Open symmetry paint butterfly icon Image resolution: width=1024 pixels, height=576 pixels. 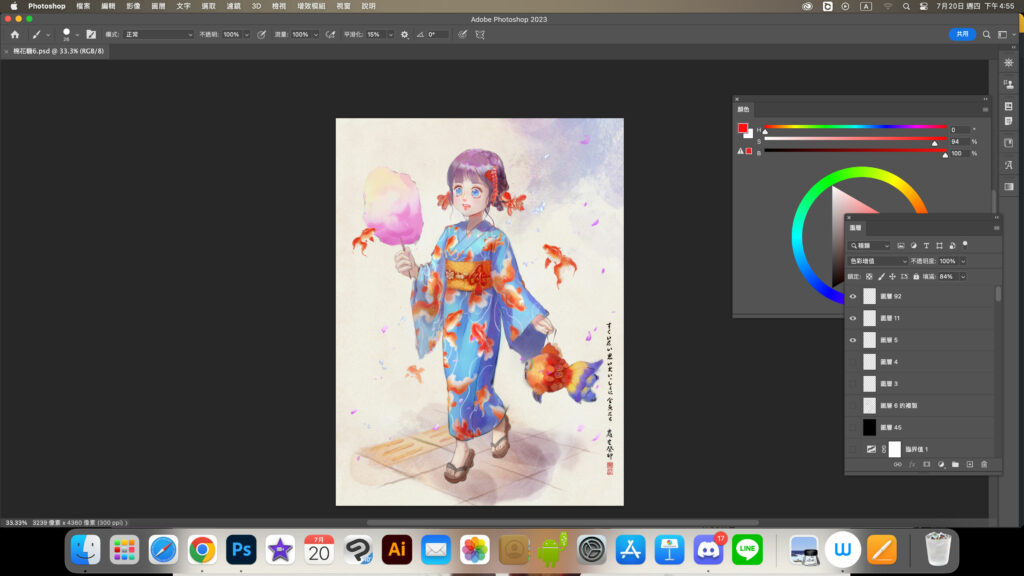pyautogui.click(x=480, y=35)
